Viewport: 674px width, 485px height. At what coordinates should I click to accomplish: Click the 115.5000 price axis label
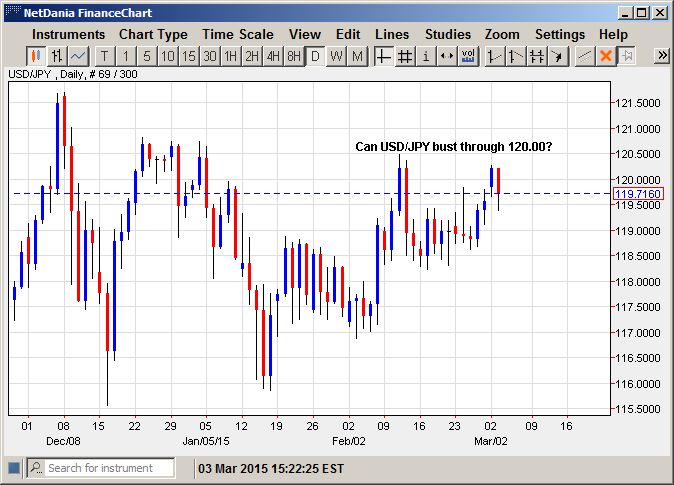(637, 409)
